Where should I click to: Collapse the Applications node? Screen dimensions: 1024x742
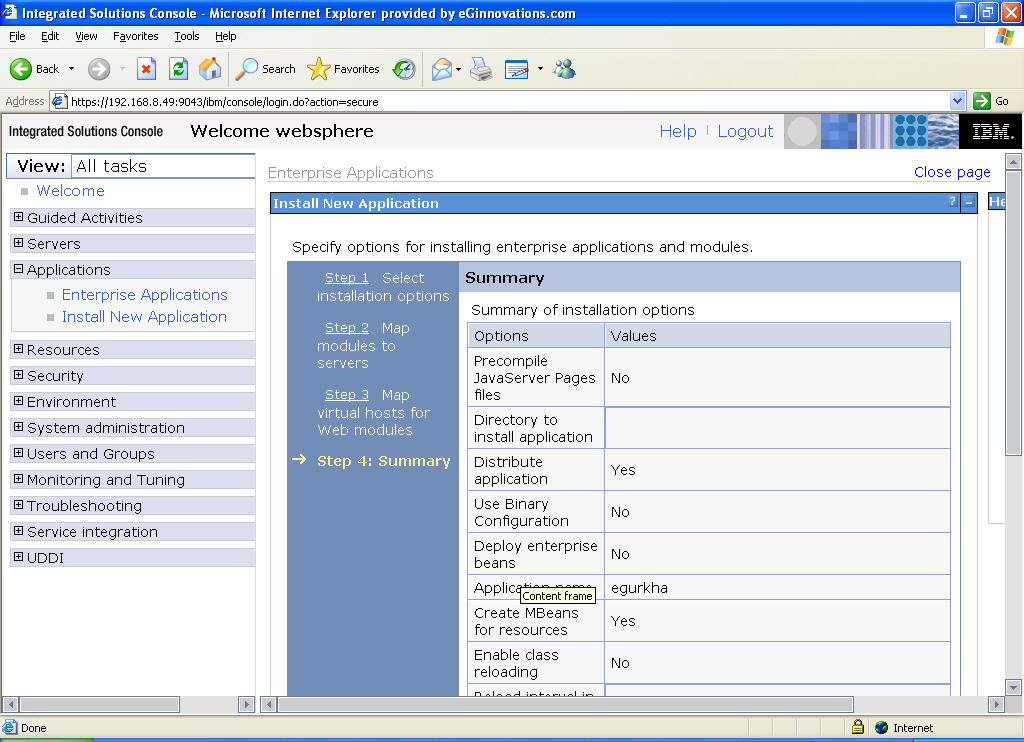[x=18, y=269]
